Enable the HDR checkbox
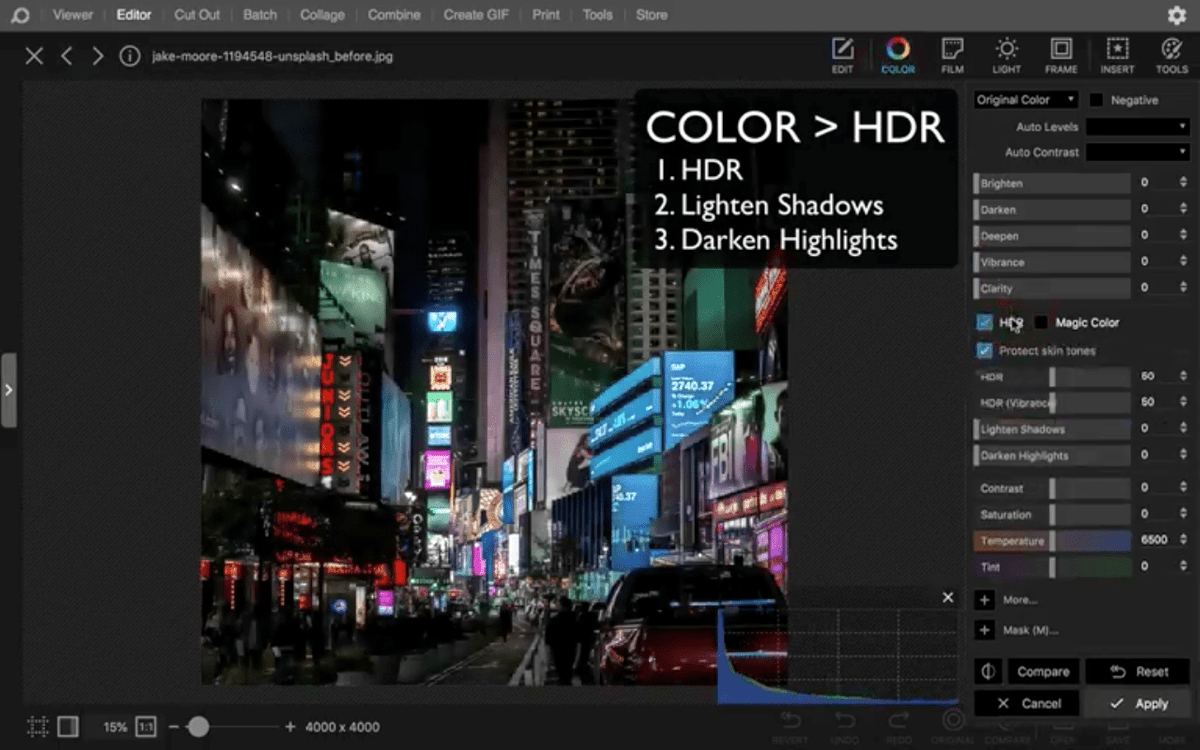The image size is (1200, 750). [x=984, y=322]
